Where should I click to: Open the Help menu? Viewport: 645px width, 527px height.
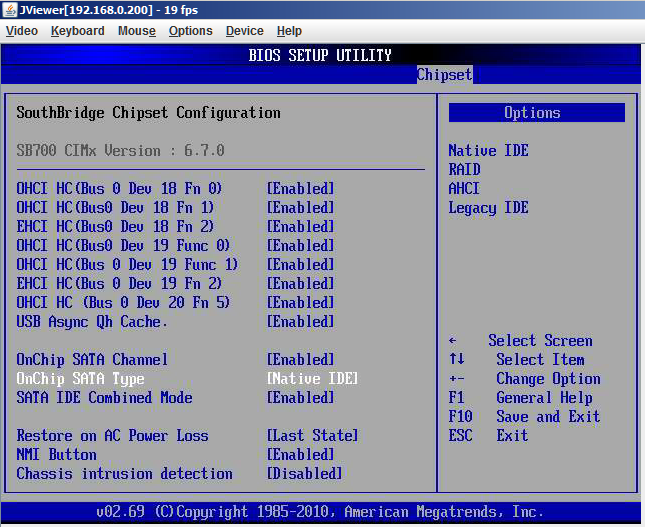pyautogui.click(x=289, y=31)
